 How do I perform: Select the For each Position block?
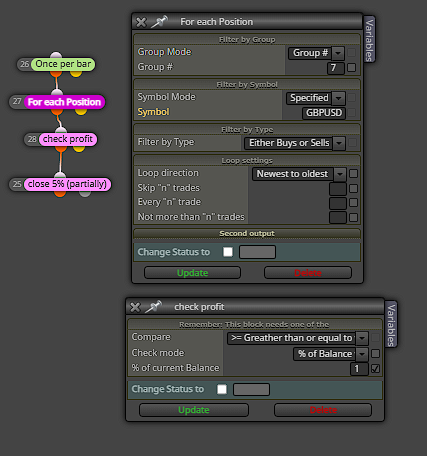click(64, 102)
